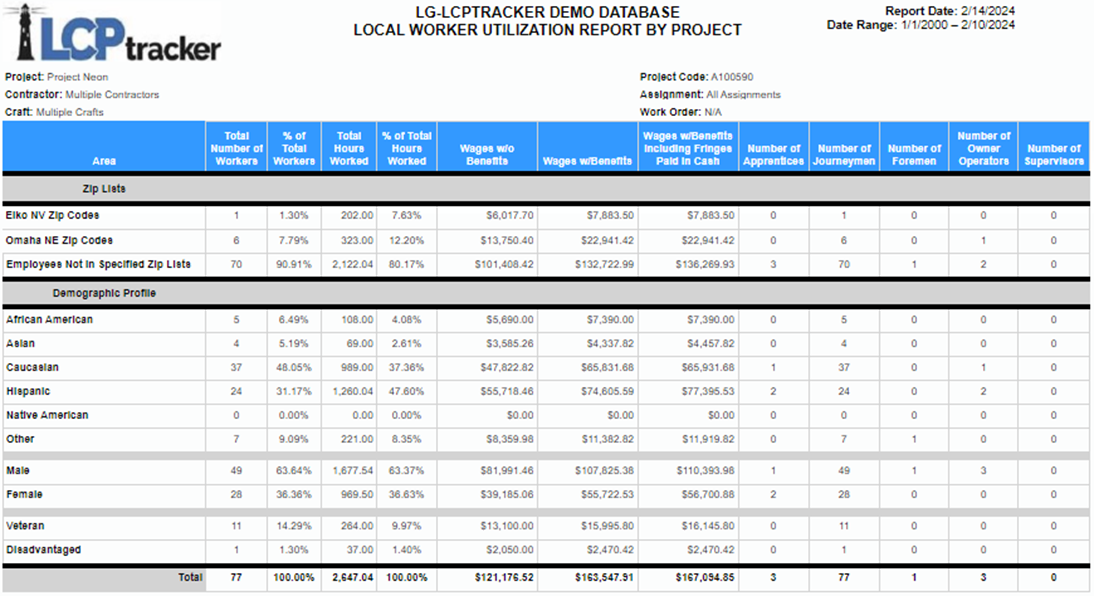Viewport: 1094px width, 596px height.
Task: Click Other wages w/benefits $11,382.82 cell
Action: [x=607, y=439]
